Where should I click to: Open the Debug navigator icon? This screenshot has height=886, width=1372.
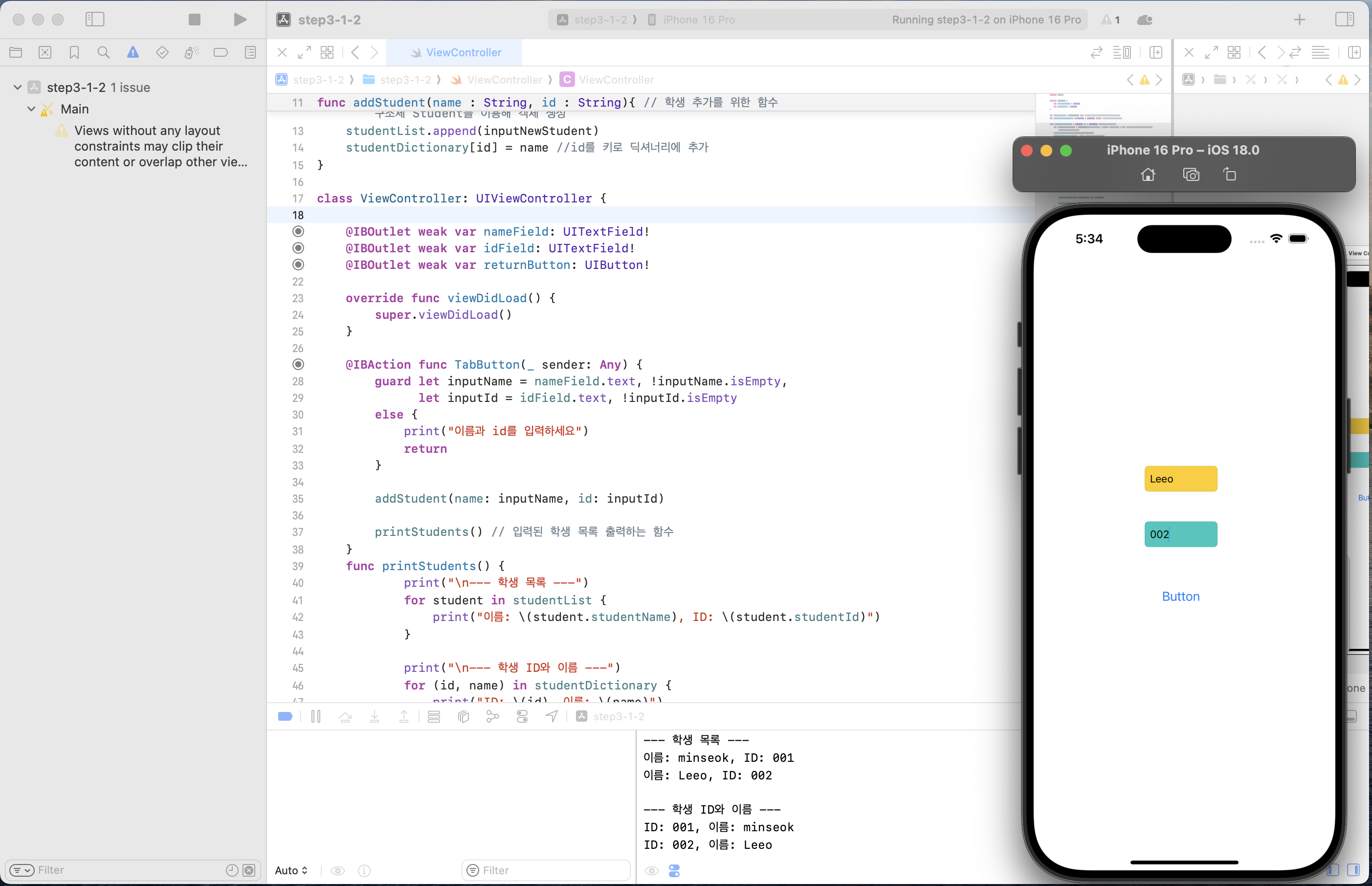click(x=192, y=52)
